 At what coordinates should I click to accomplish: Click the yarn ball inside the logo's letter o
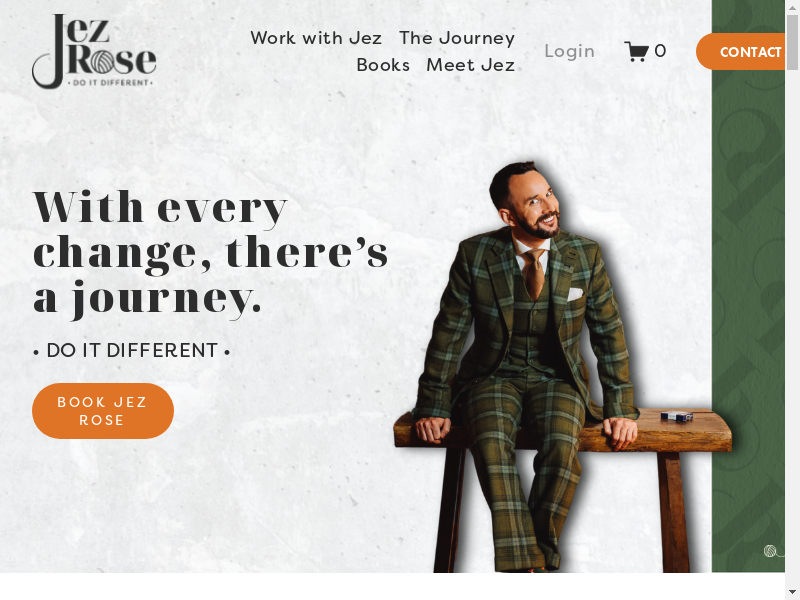click(x=106, y=61)
